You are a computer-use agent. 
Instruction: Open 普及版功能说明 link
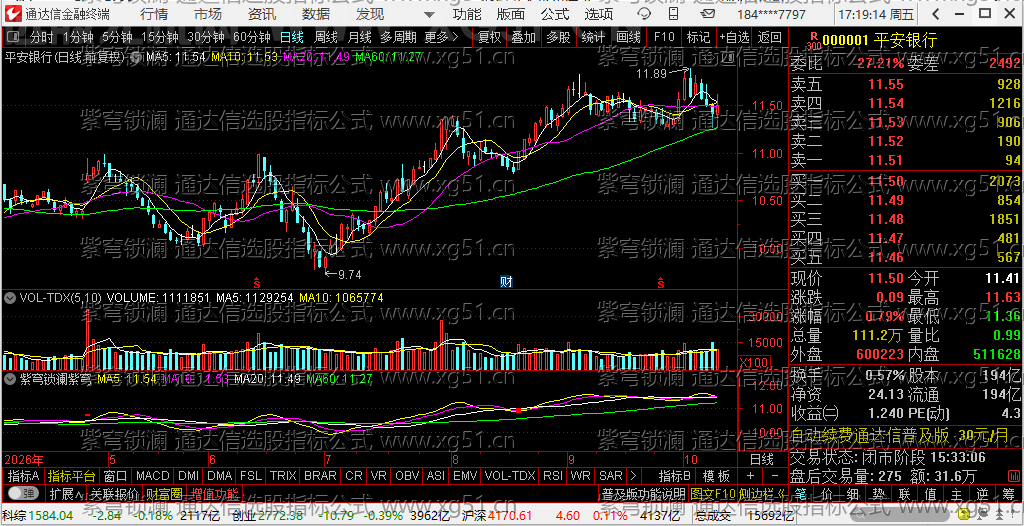643,493
